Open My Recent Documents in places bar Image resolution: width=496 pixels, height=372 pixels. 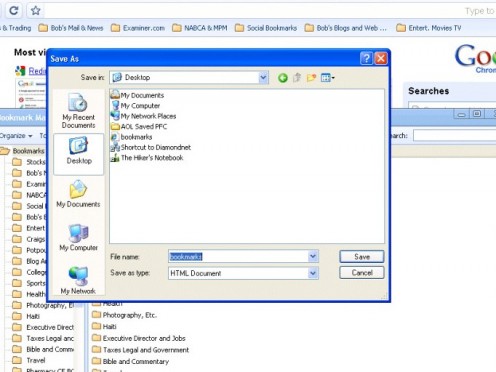tap(78, 111)
